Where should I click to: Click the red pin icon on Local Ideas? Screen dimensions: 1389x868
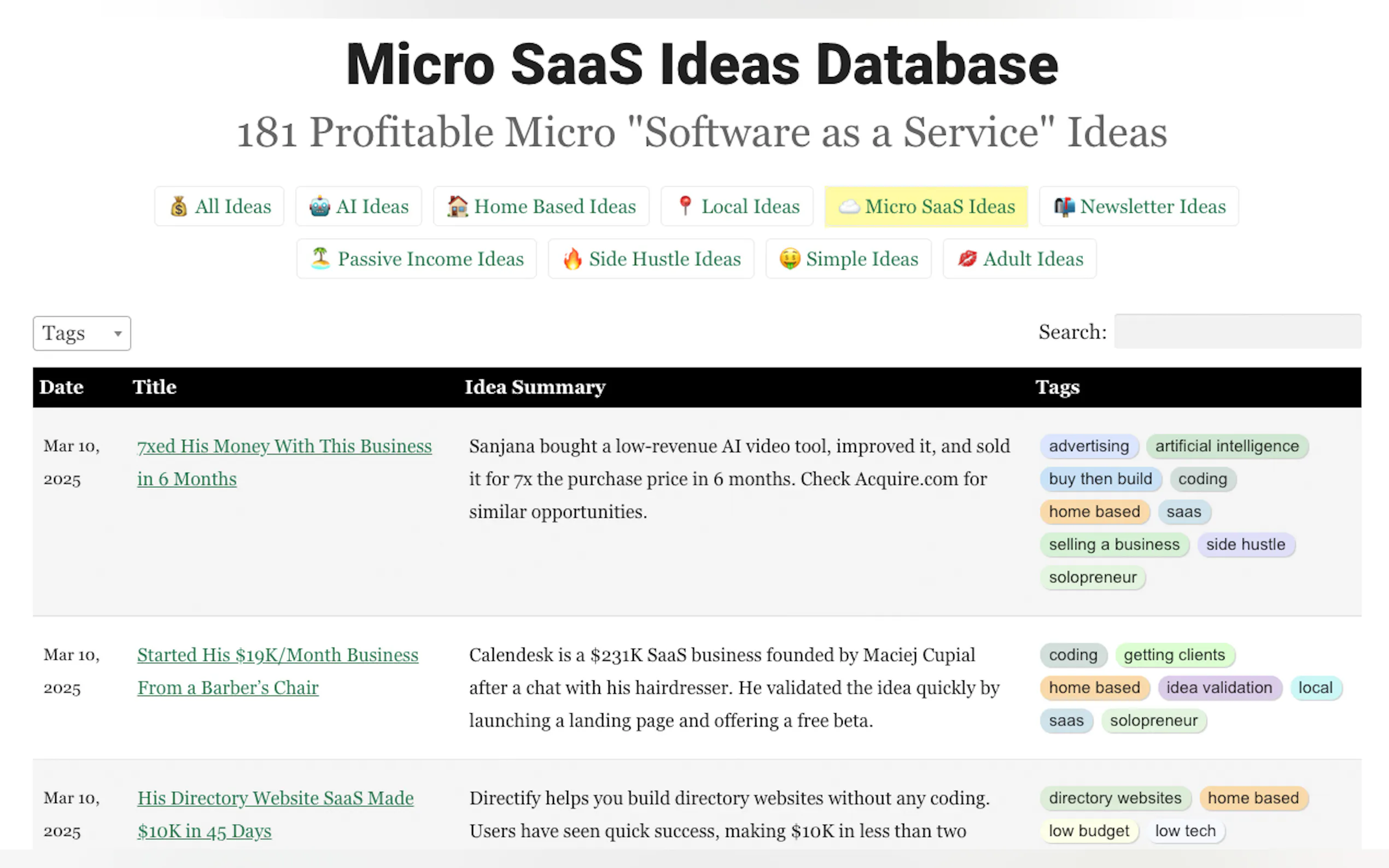685,206
